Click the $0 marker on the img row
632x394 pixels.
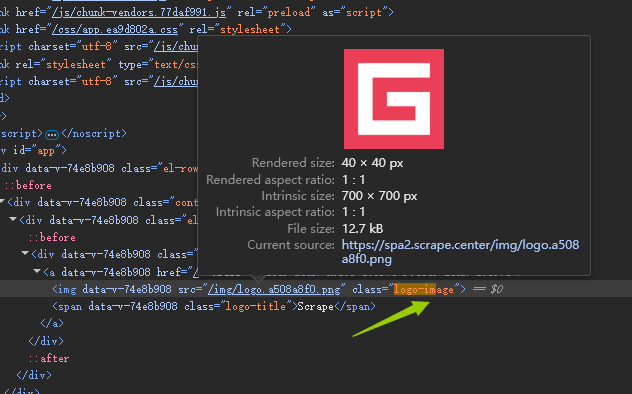tap(497, 289)
